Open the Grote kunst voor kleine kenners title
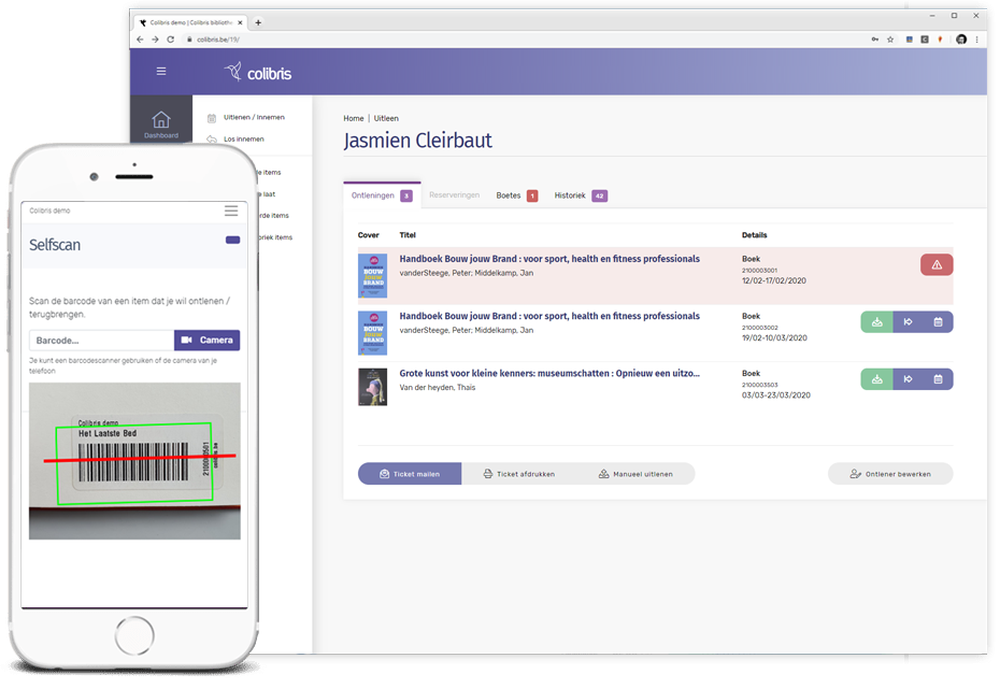The height and width of the screenshot is (678, 1000). pos(549,374)
